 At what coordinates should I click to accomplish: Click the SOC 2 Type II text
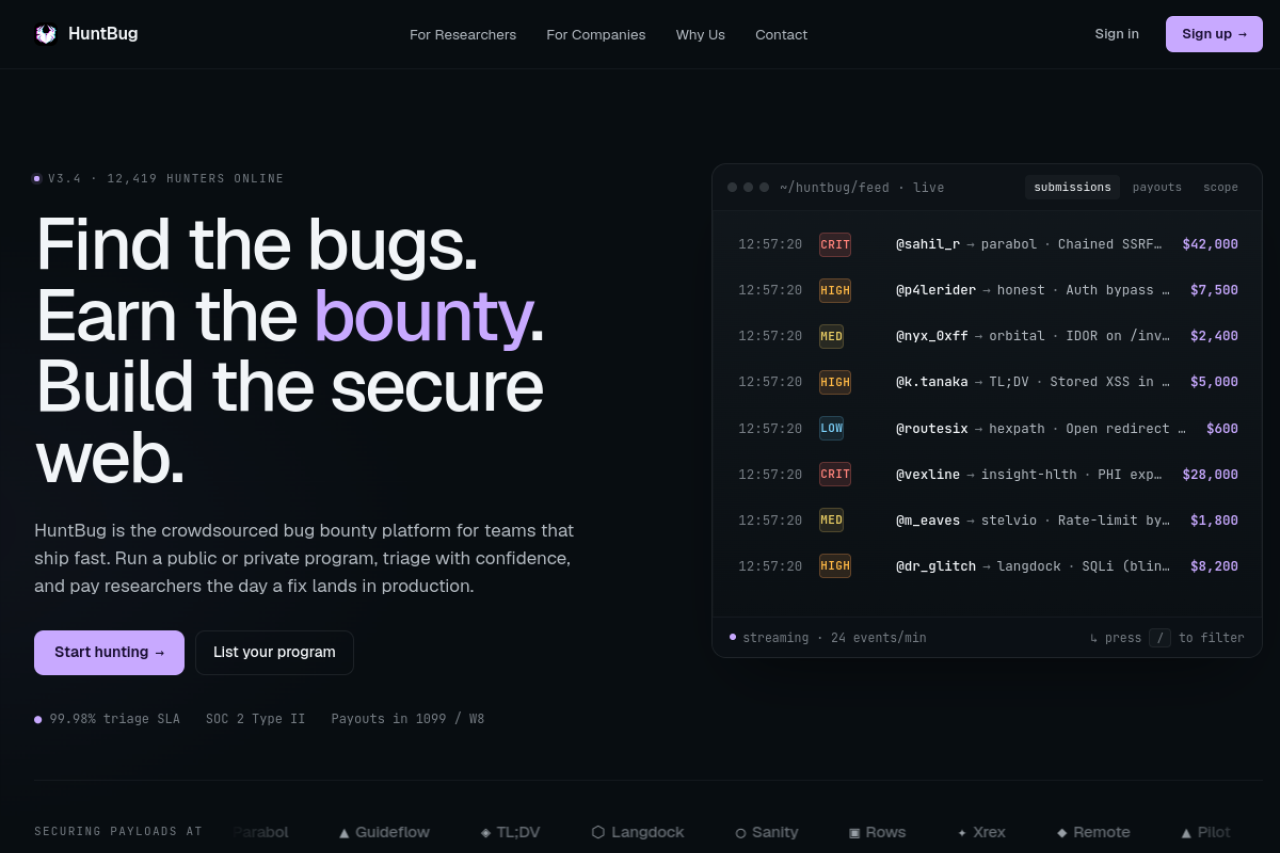255,719
